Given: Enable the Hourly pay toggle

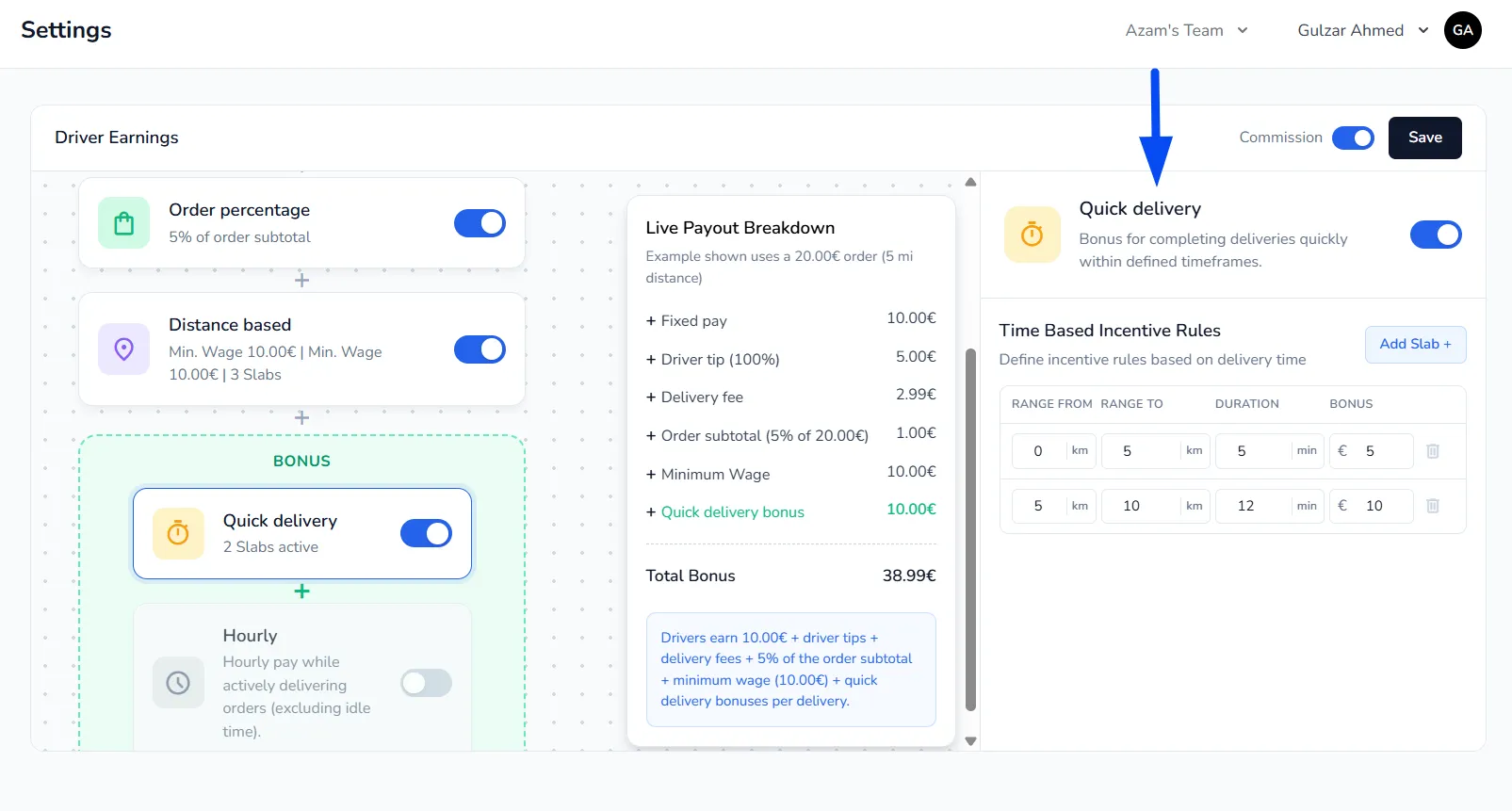Looking at the screenshot, I should tap(426, 683).
